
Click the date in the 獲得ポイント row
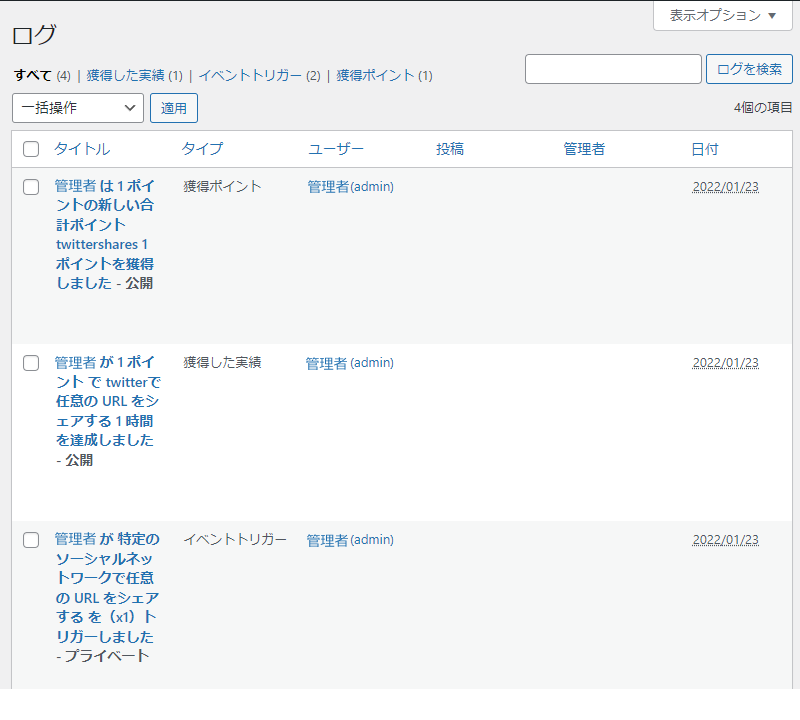tap(726, 187)
